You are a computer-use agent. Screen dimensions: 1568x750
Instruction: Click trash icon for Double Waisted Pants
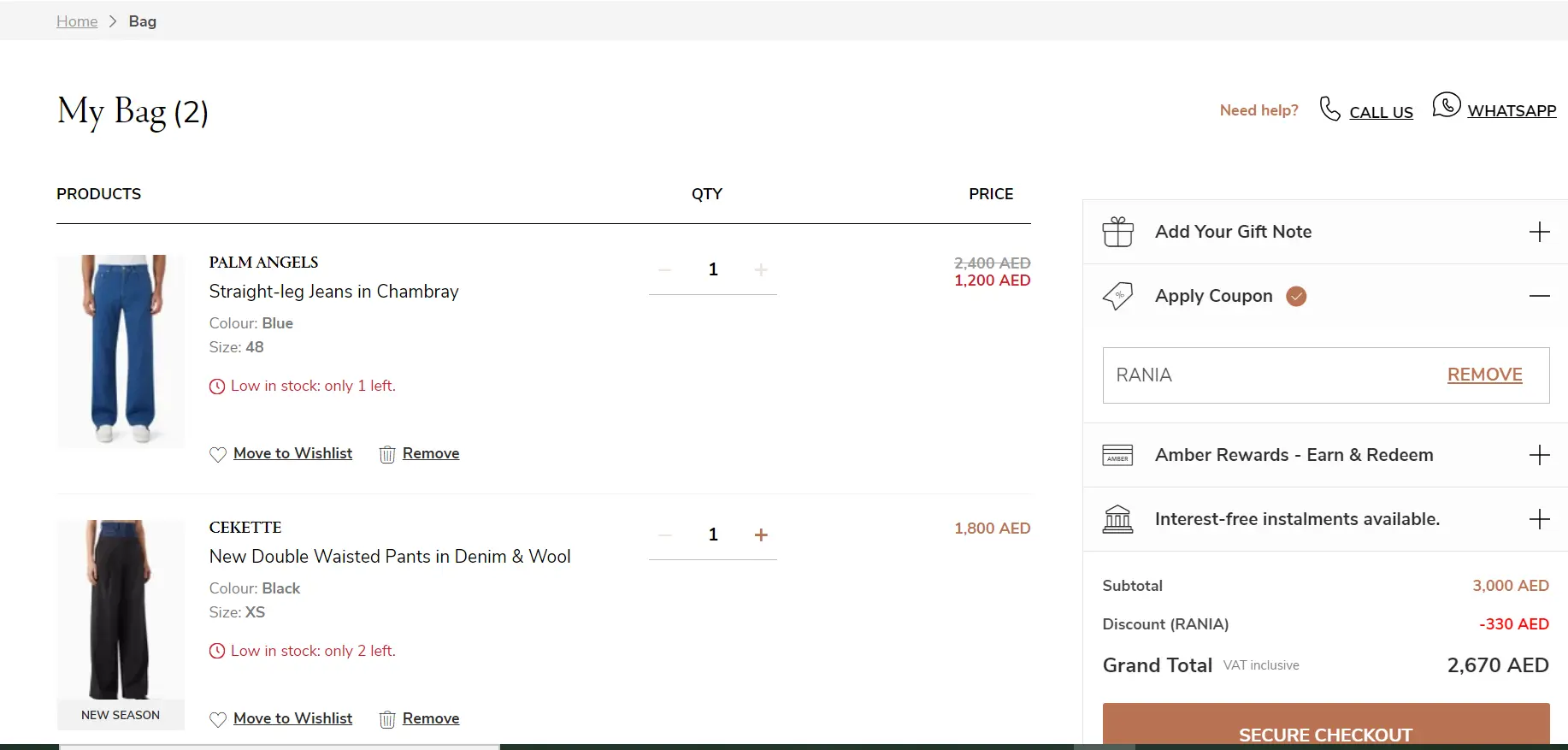tap(387, 719)
